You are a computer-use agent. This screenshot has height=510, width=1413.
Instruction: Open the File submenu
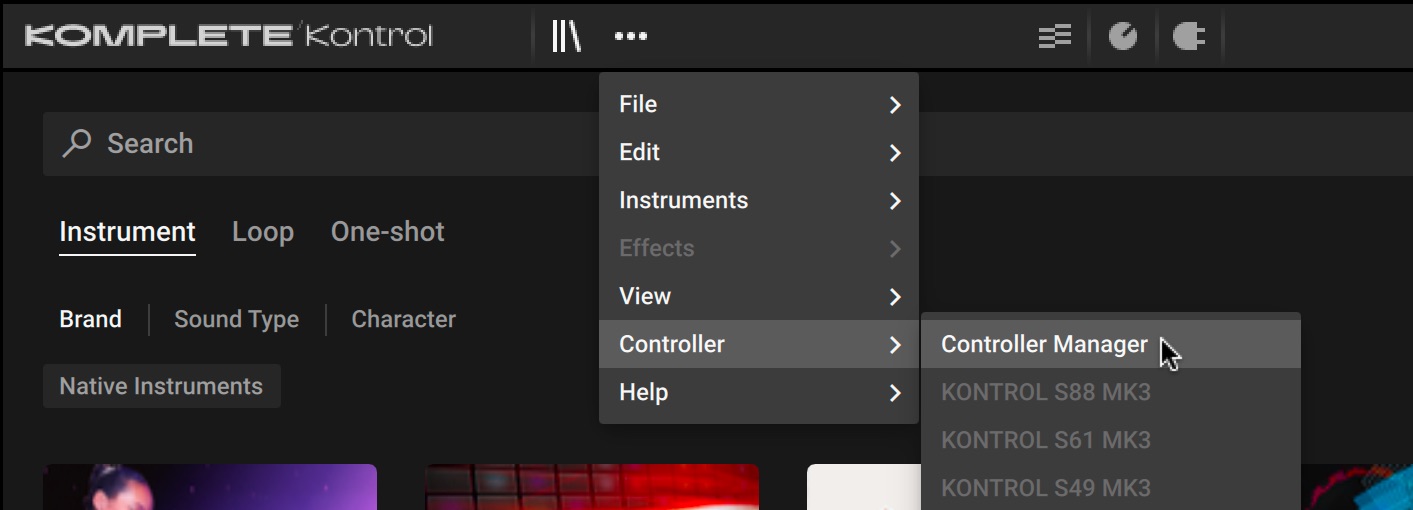[759, 104]
